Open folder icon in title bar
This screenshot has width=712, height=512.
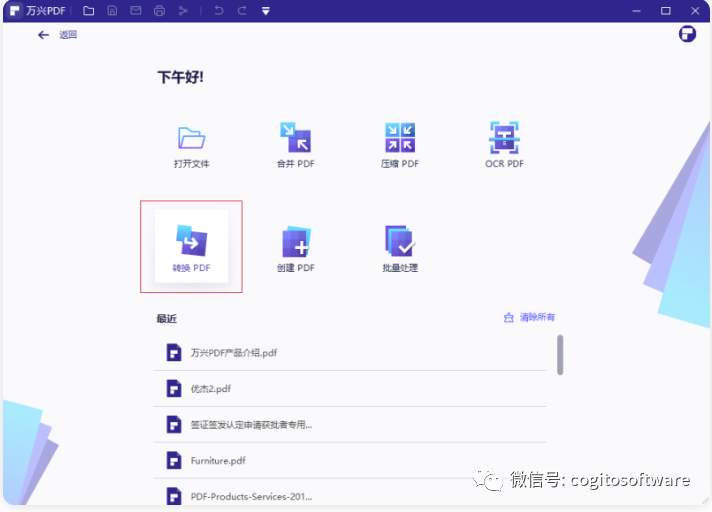pos(89,10)
